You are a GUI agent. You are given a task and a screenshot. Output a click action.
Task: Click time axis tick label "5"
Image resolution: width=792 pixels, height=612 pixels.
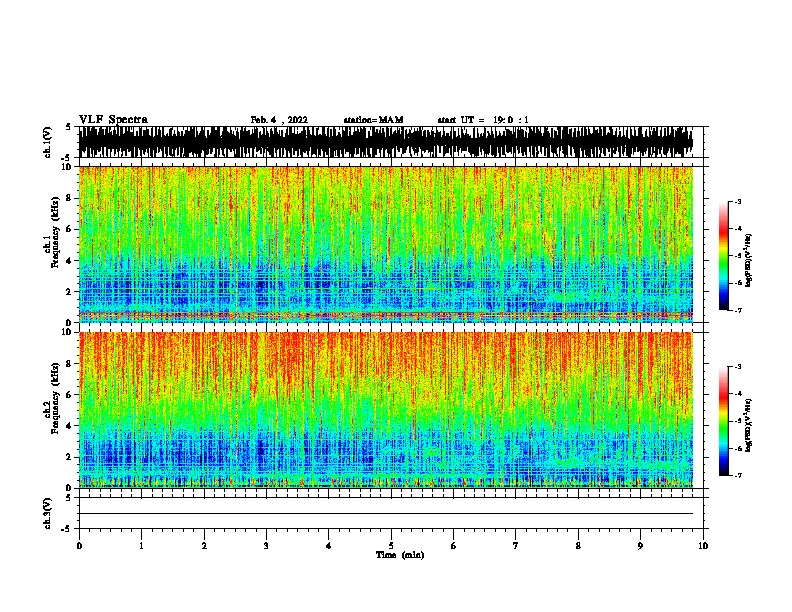pos(391,546)
